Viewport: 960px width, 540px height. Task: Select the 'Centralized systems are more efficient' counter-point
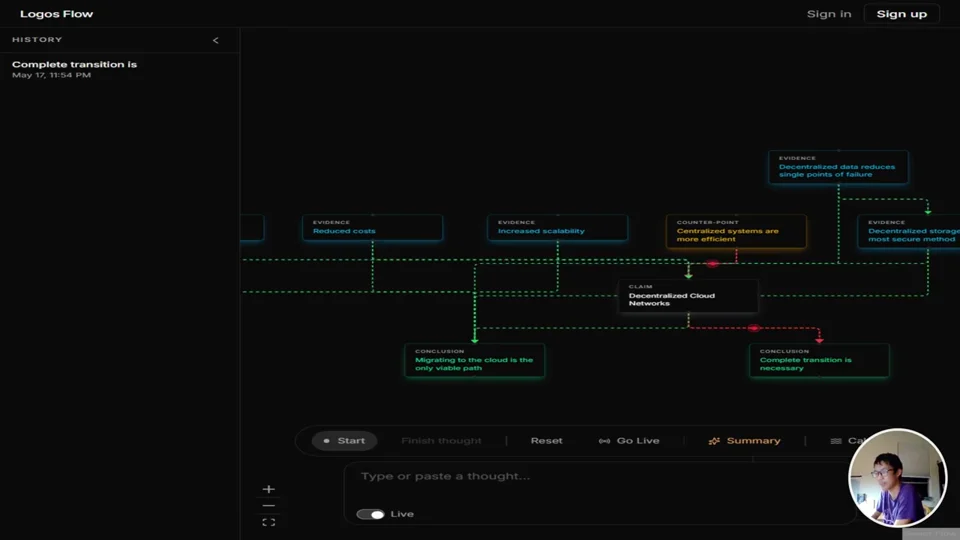click(736, 231)
